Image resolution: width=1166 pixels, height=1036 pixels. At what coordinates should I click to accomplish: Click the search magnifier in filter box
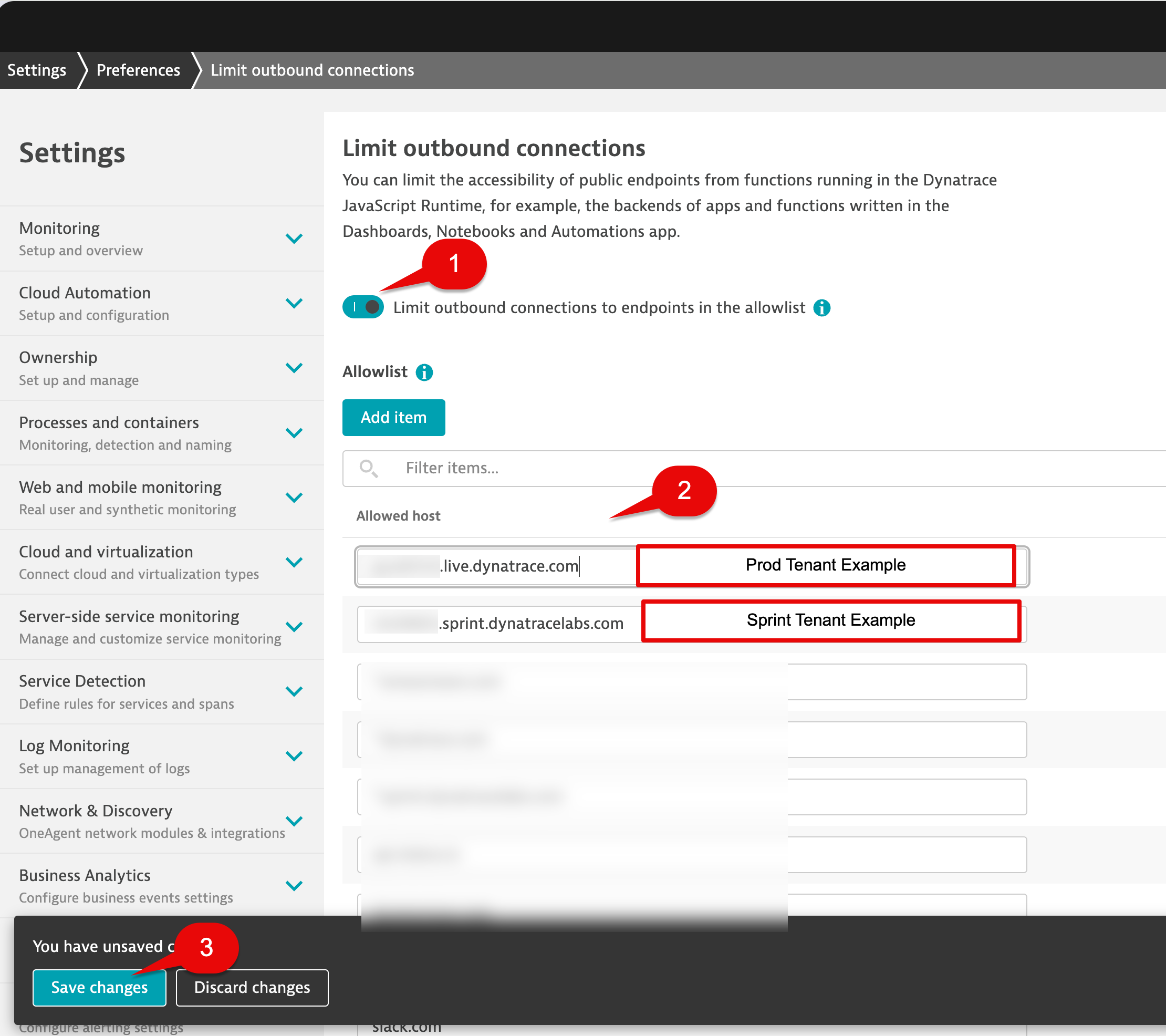pos(369,469)
